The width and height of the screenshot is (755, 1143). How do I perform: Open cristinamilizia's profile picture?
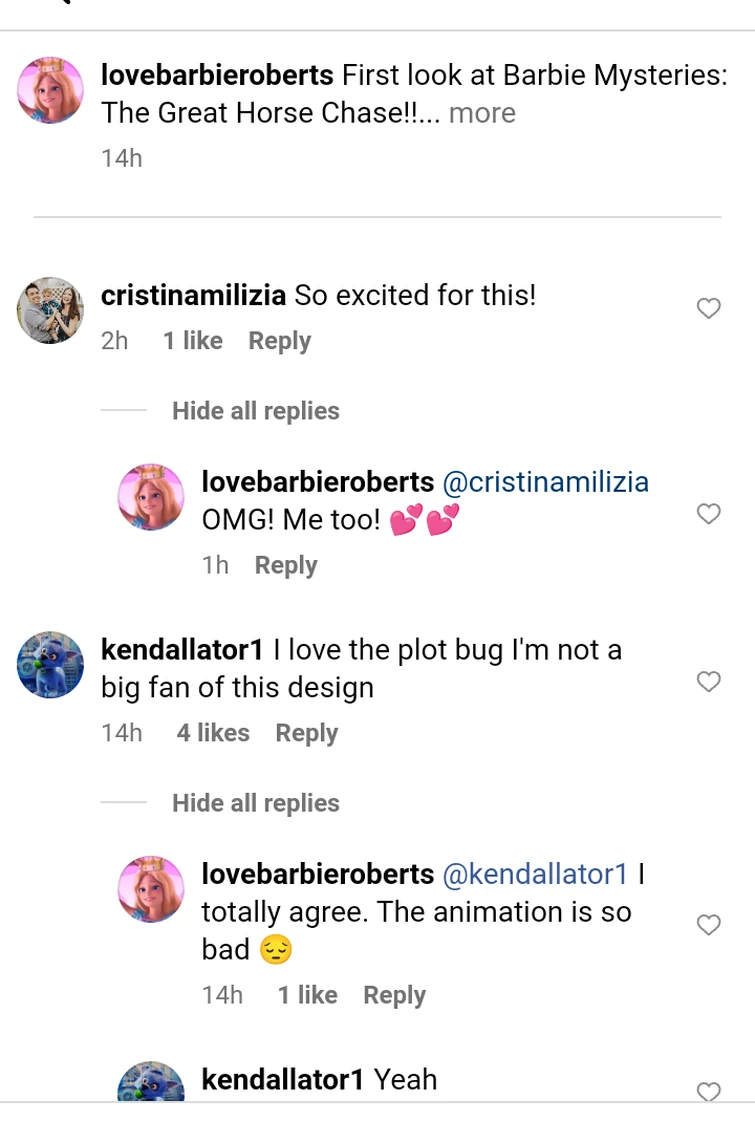(51, 310)
